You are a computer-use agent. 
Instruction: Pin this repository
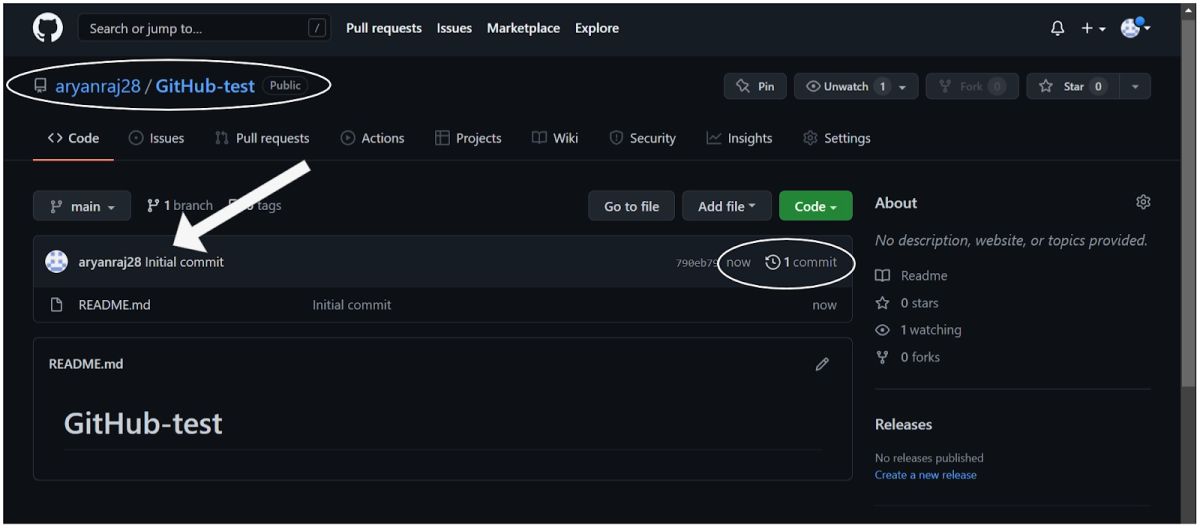tap(755, 86)
